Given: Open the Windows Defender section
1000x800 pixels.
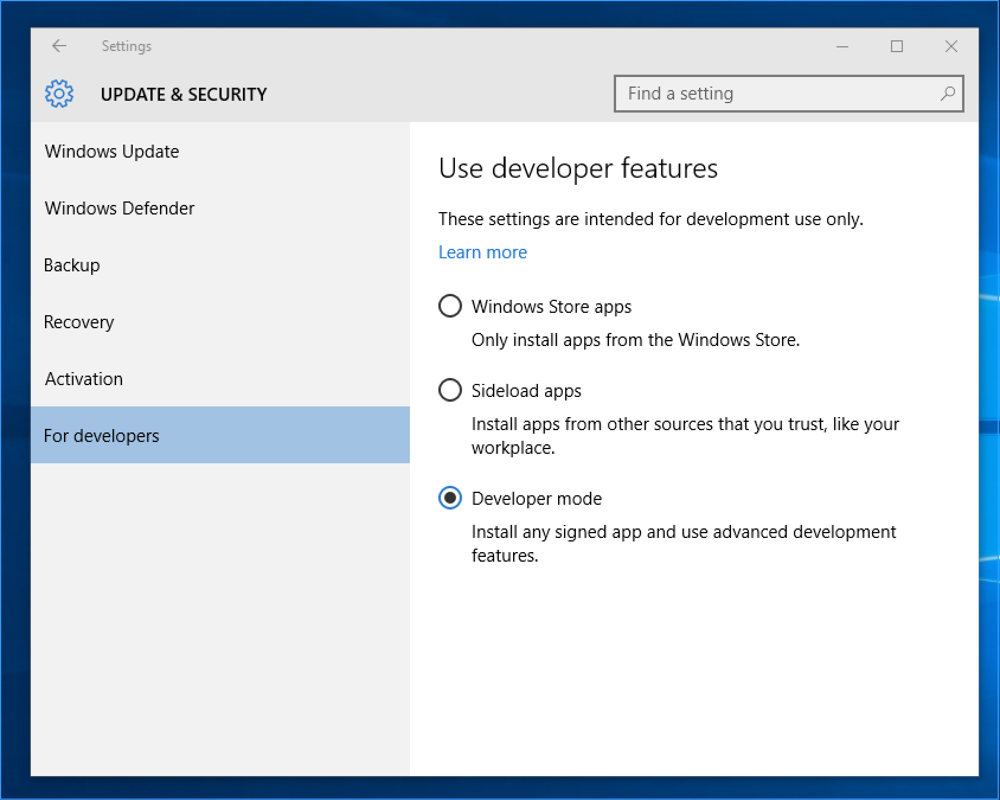Looking at the screenshot, I should pos(220,208).
